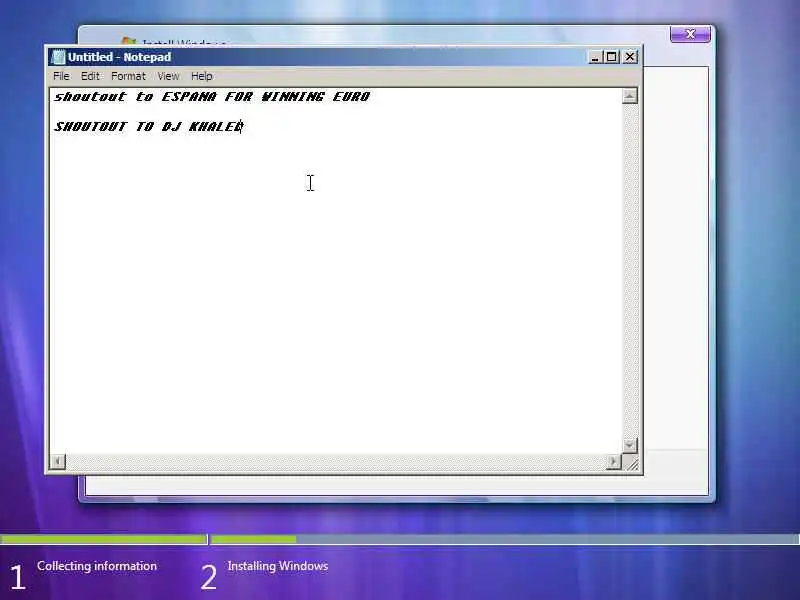Click the Collecting information progress bar
800x600 pixels.
(103, 539)
